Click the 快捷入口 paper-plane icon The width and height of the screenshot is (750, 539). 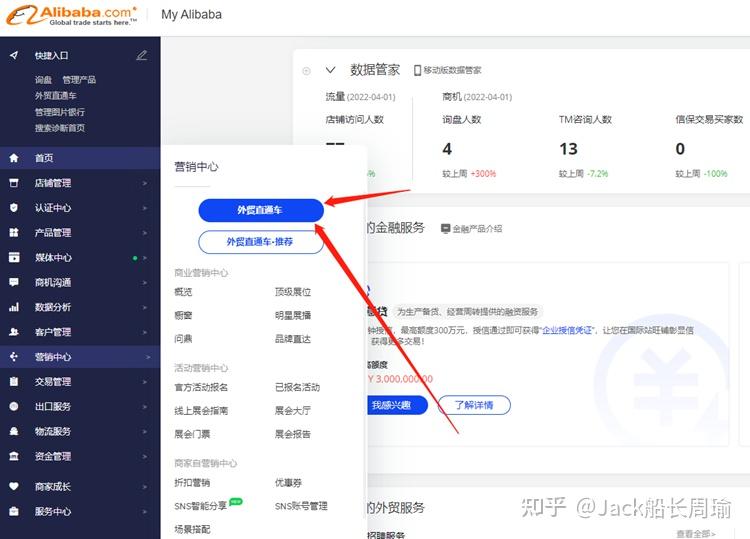14,55
